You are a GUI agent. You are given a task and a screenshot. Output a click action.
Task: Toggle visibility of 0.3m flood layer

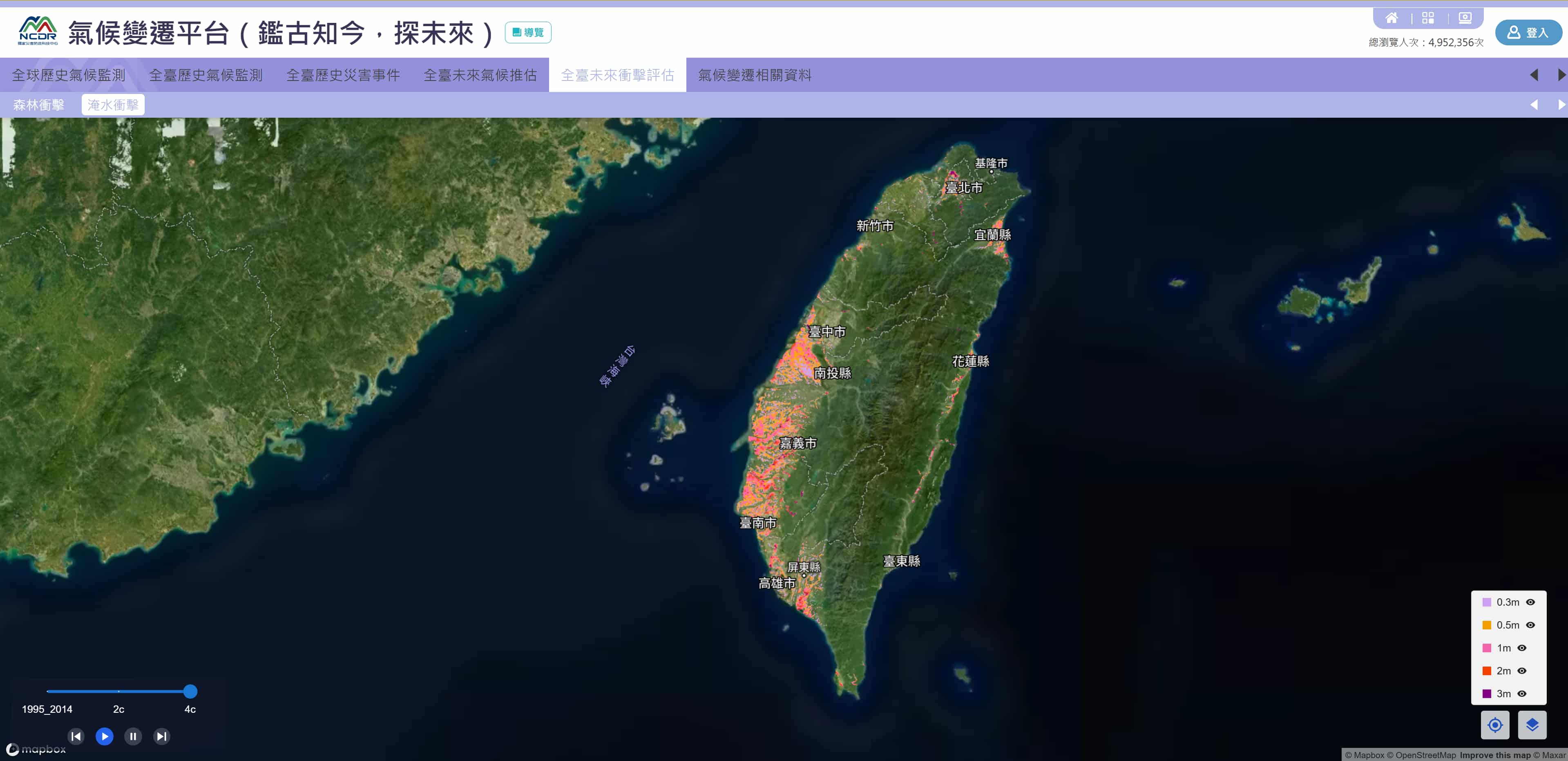[1530, 602]
